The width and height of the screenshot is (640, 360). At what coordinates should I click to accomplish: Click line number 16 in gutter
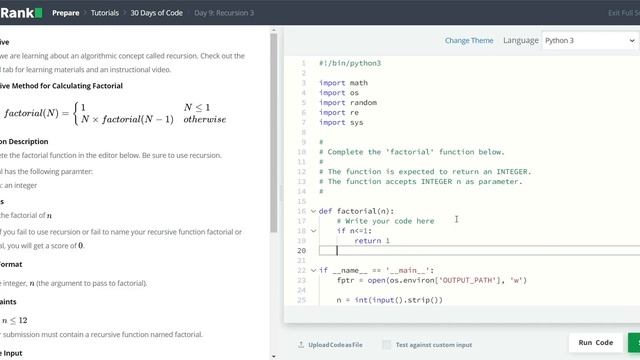pos(301,211)
